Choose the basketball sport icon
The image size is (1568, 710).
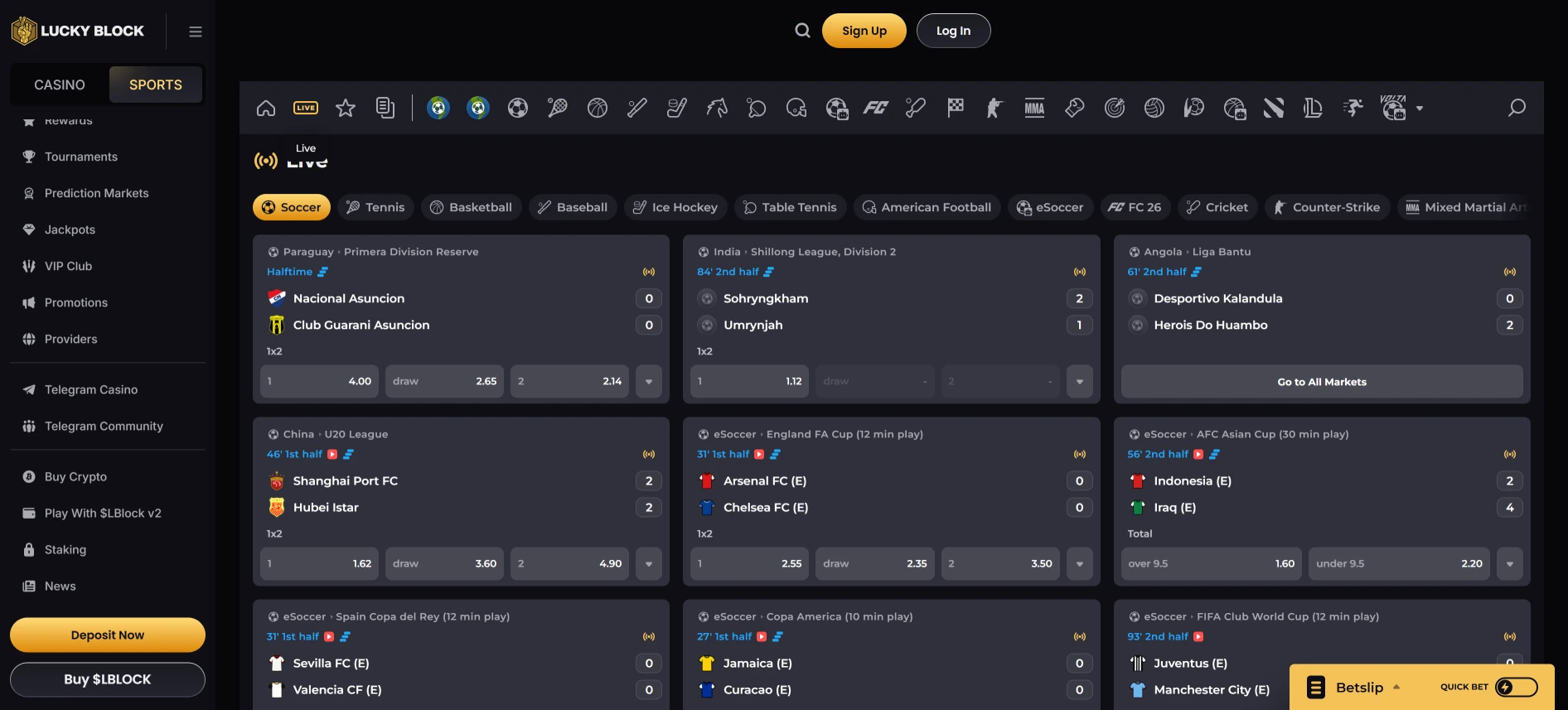tap(598, 108)
